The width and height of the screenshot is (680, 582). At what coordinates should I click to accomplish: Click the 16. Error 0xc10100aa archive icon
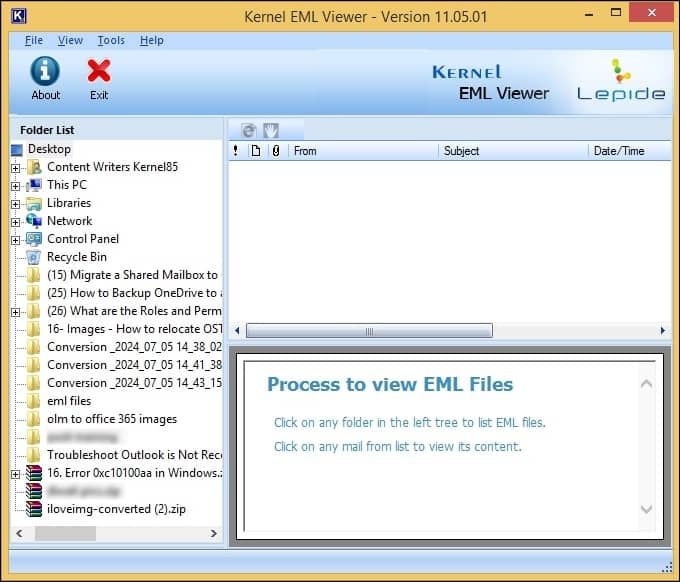tap(34, 473)
